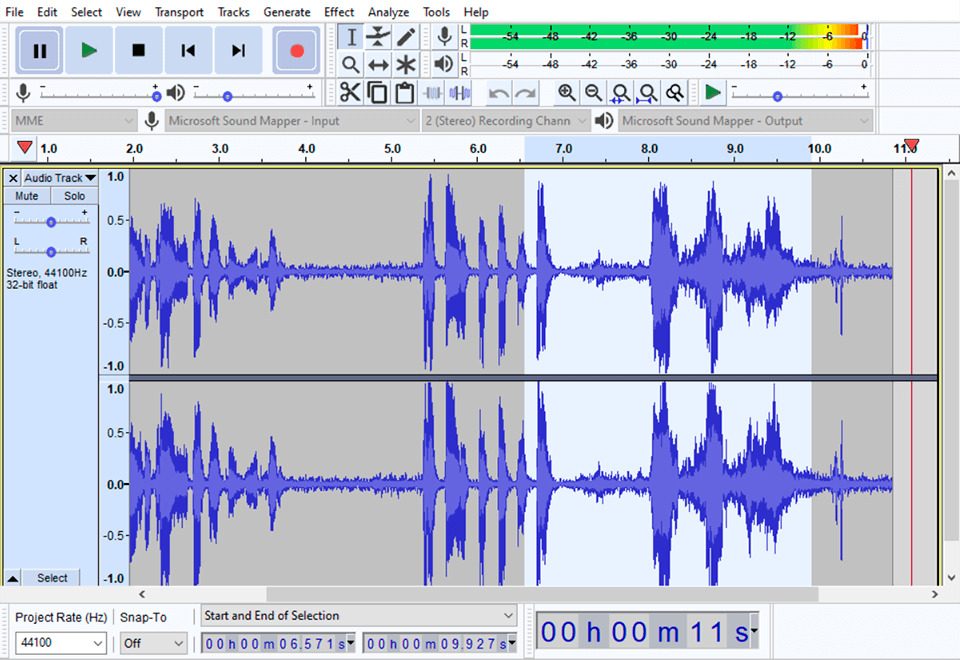Click Fit project in window zoom icon
960x660 pixels.
point(648,92)
